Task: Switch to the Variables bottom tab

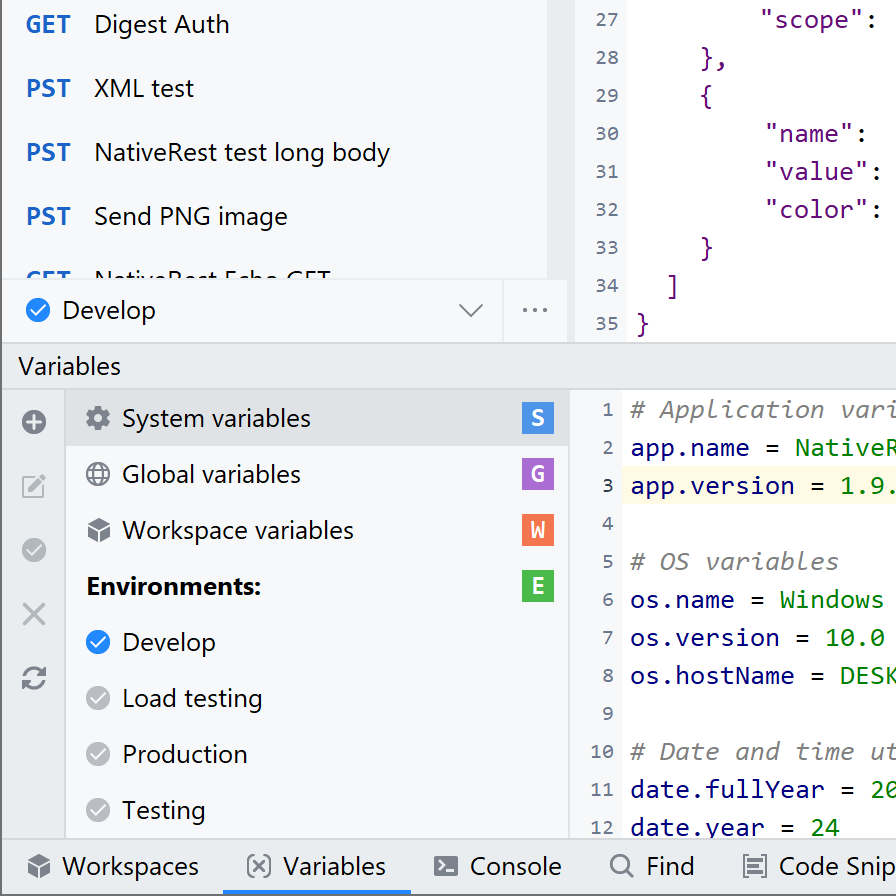Action: 316,867
